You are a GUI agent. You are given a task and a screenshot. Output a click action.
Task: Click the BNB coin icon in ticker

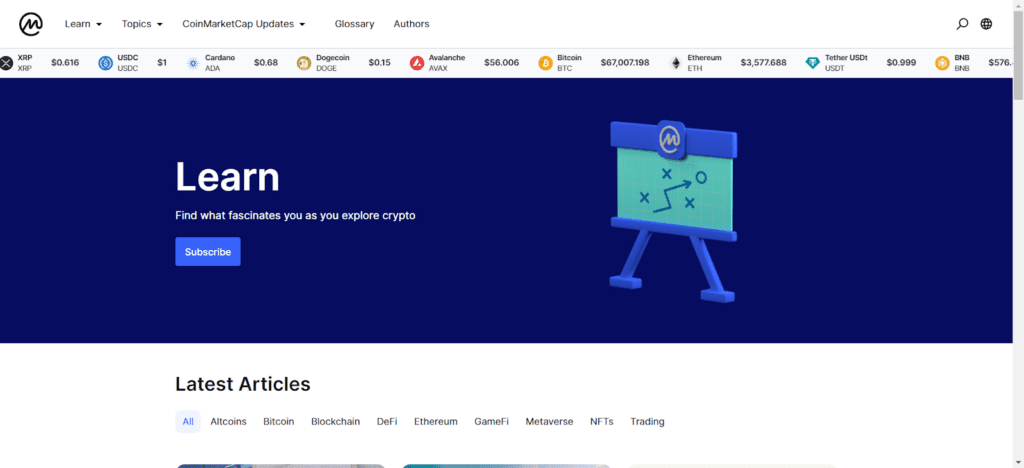click(x=942, y=63)
